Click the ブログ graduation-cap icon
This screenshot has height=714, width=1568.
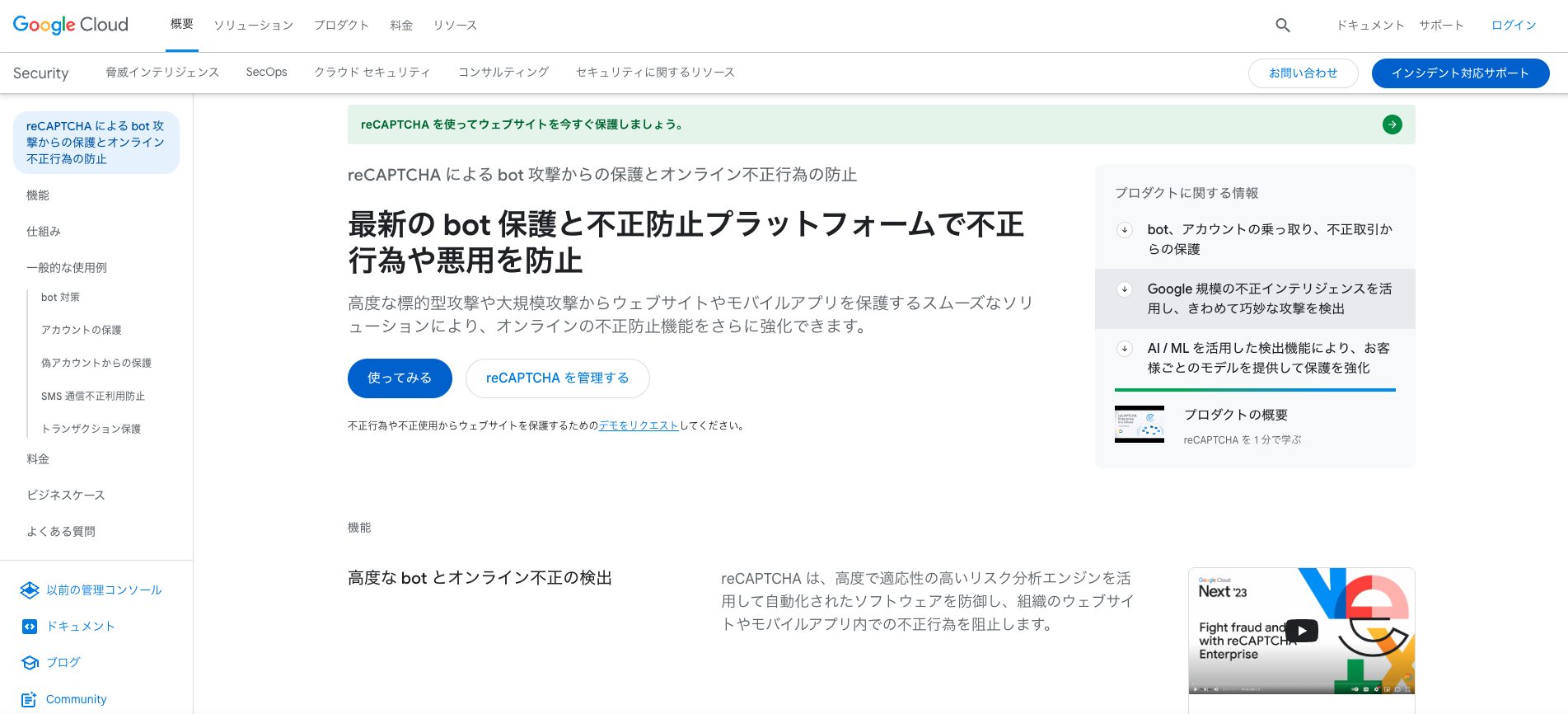[30, 663]
